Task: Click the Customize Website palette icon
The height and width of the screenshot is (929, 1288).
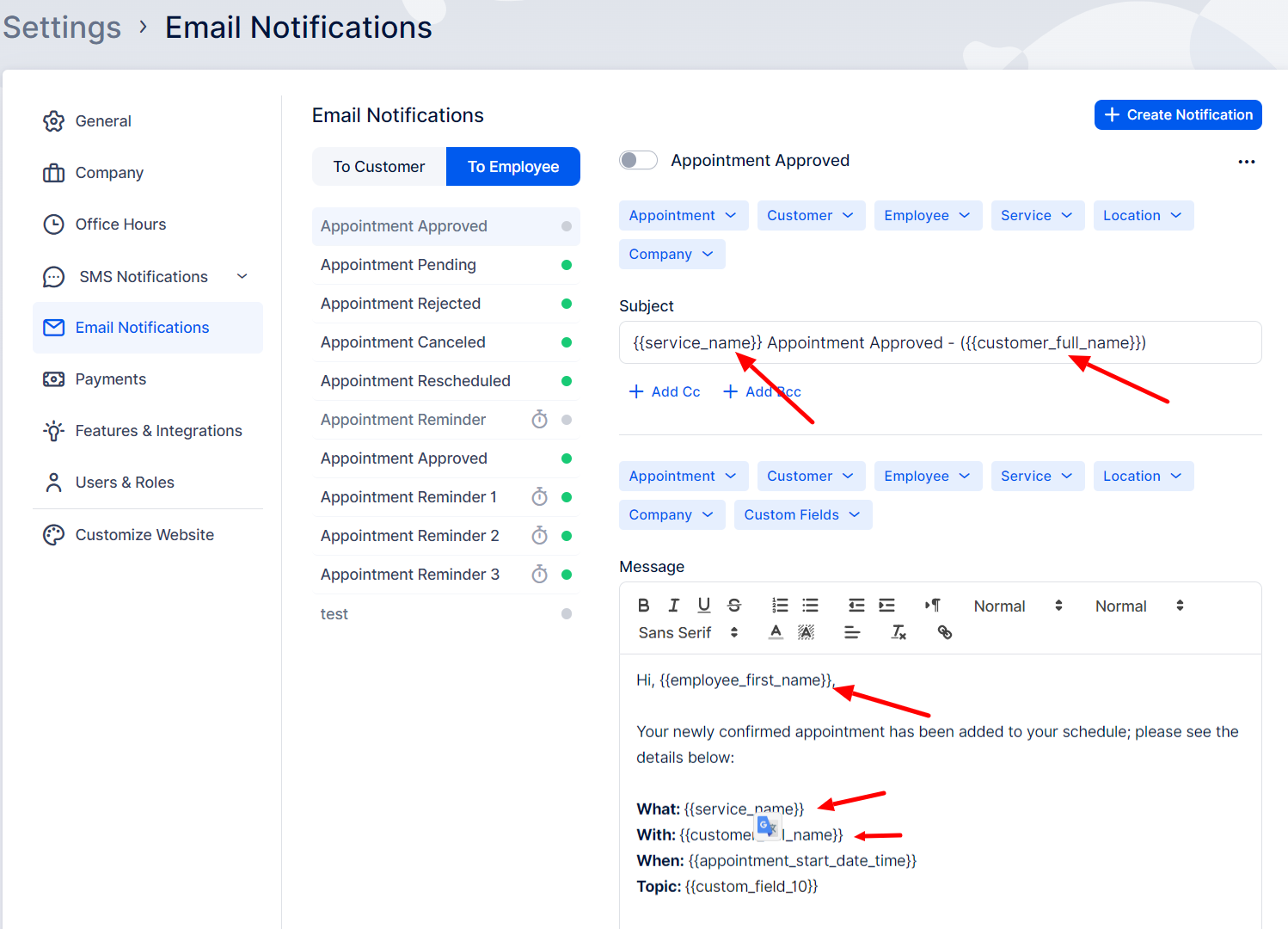Action: 53,535
